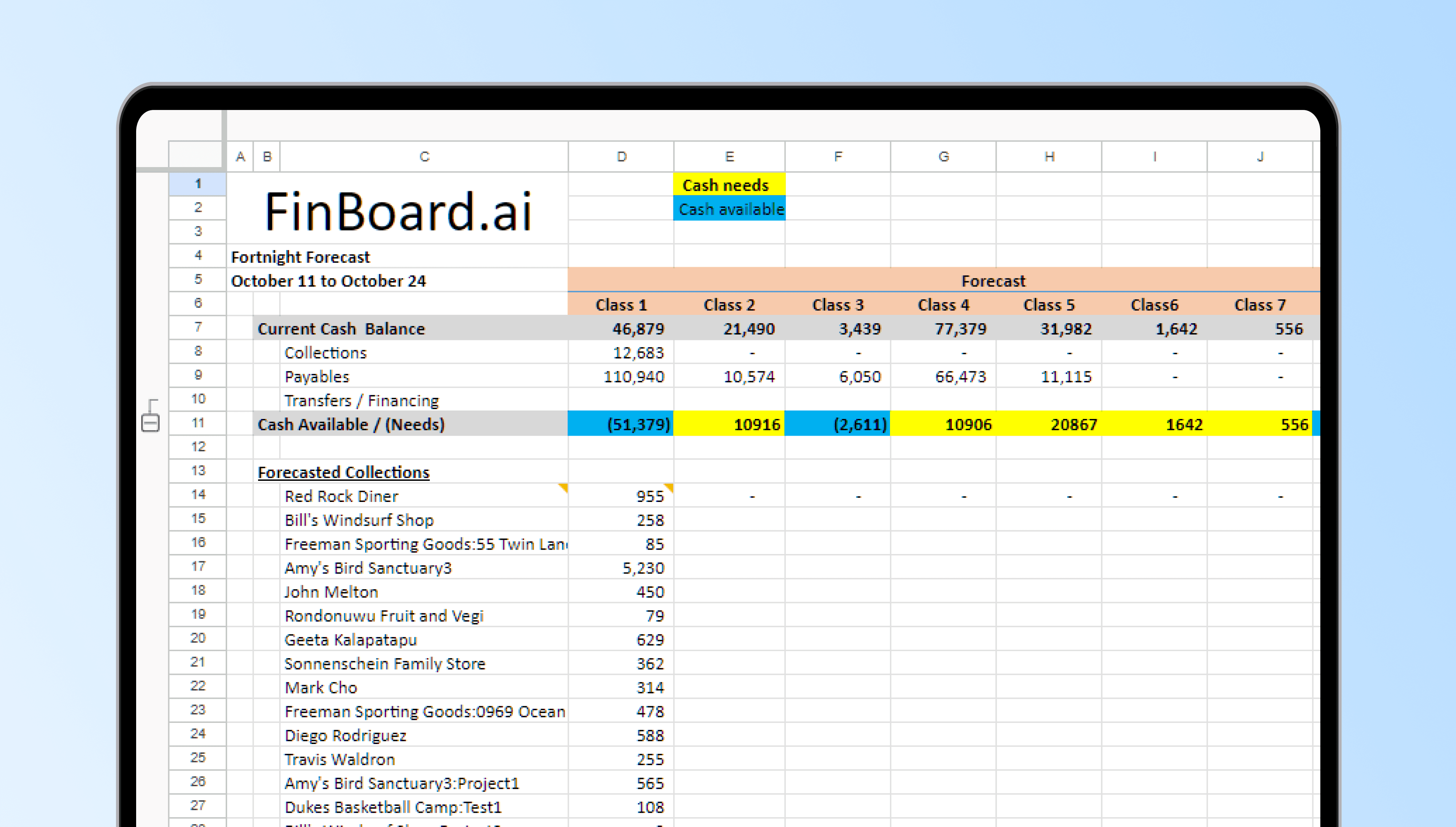Image resolution: width=1456 pixels, height=827 pixels.
Task: Select the 10,574 payables cell
Action: coord(729,376)
